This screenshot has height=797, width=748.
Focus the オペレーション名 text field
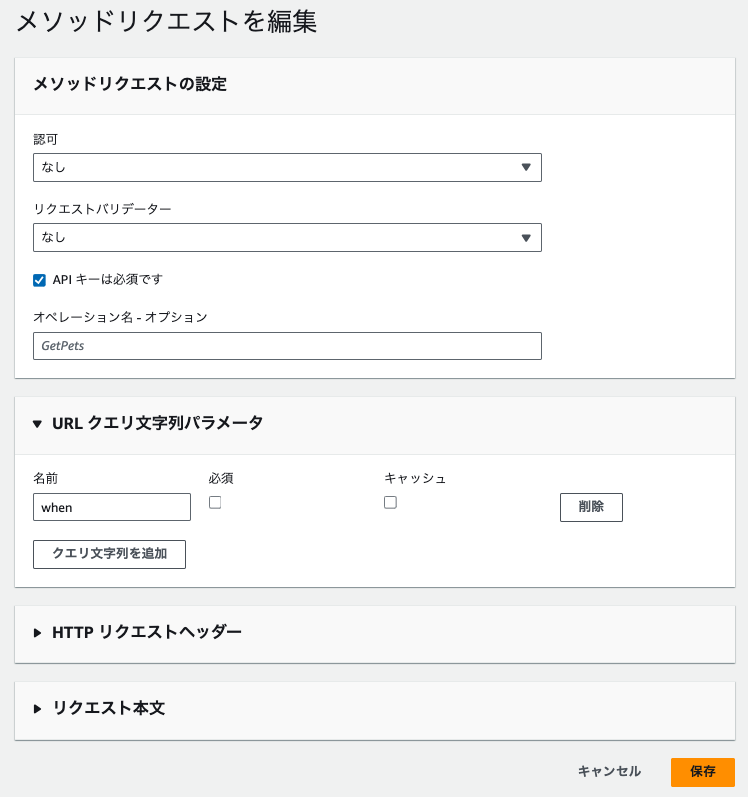pos(286,346)
